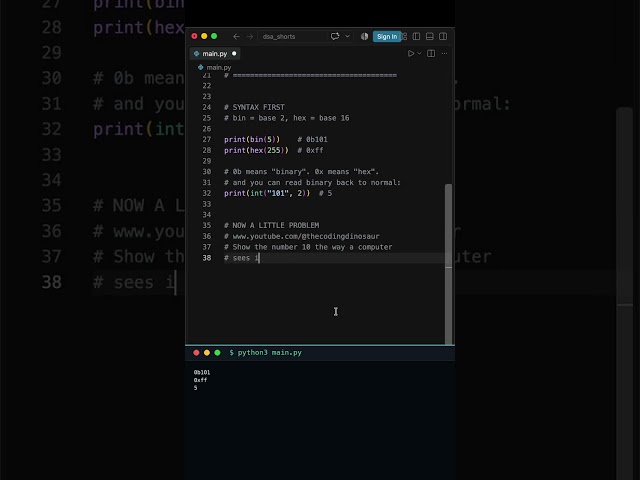640x480 pixels.
Task: Go back with the left arrow icon
Action: pyautogui.click(x=236, y=37)
